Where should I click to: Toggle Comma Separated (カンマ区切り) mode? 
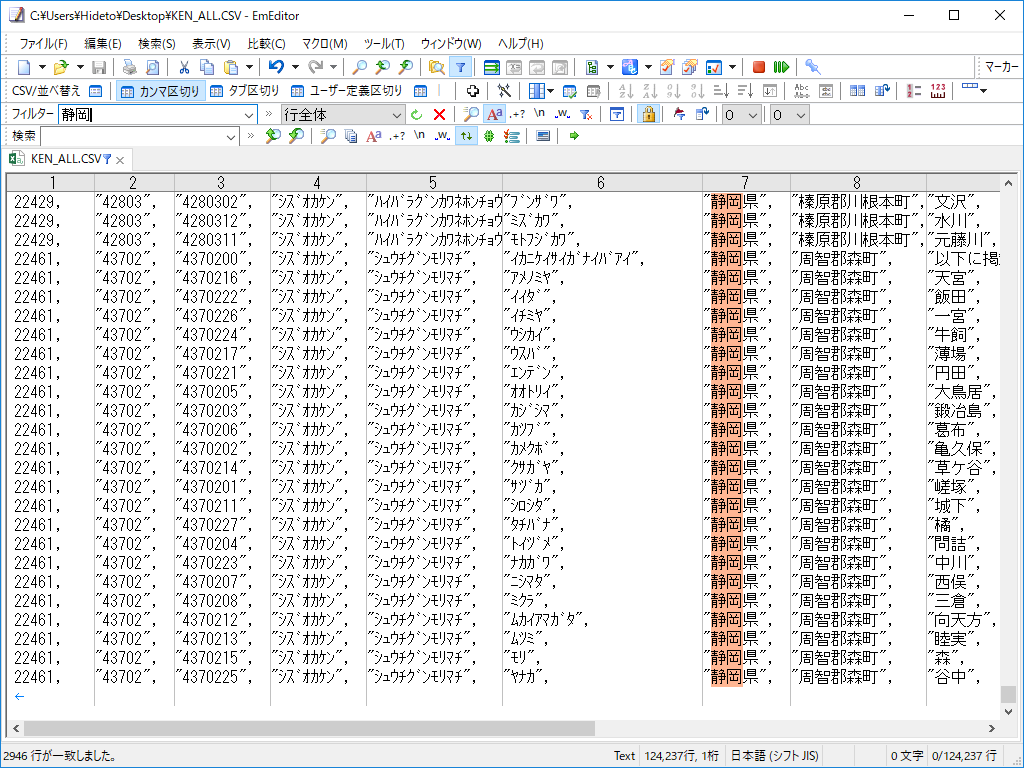161,91
